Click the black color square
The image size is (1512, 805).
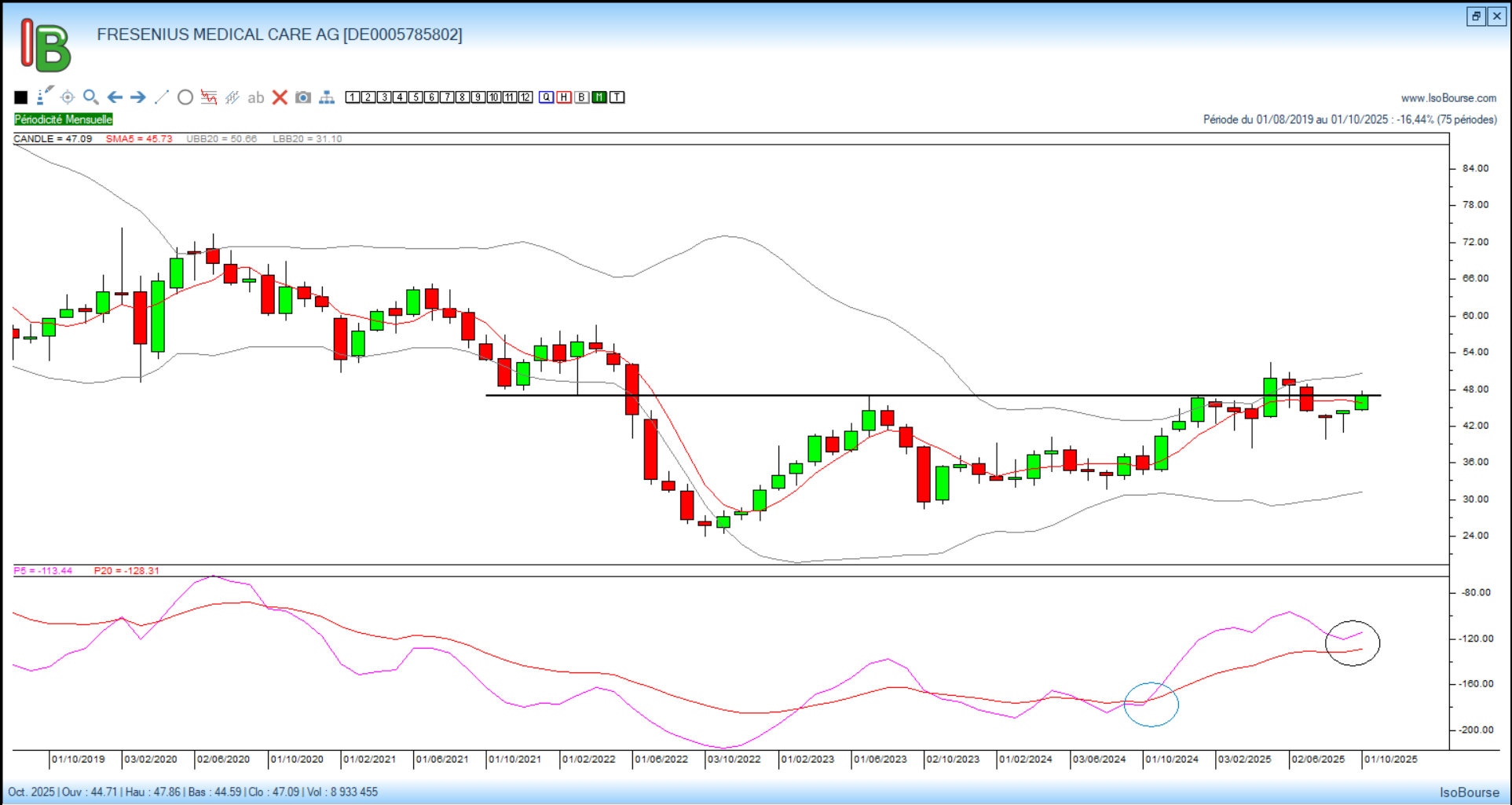coord(21,97)
